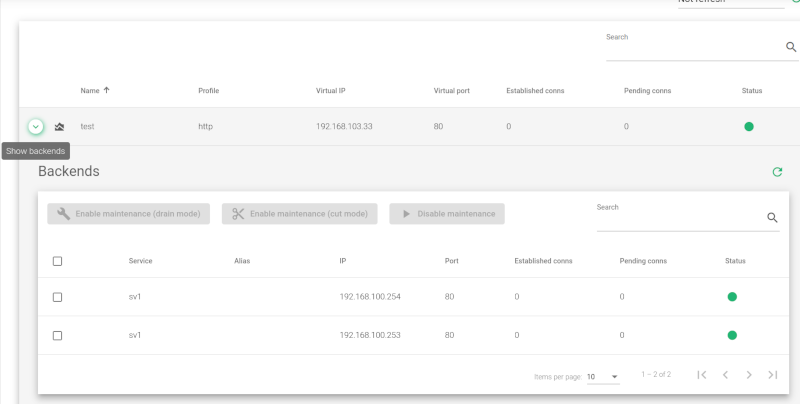The image size is (800, 404).
Task: Check the backend 192.168.100.254 checkbox
Action: point(58,297)
